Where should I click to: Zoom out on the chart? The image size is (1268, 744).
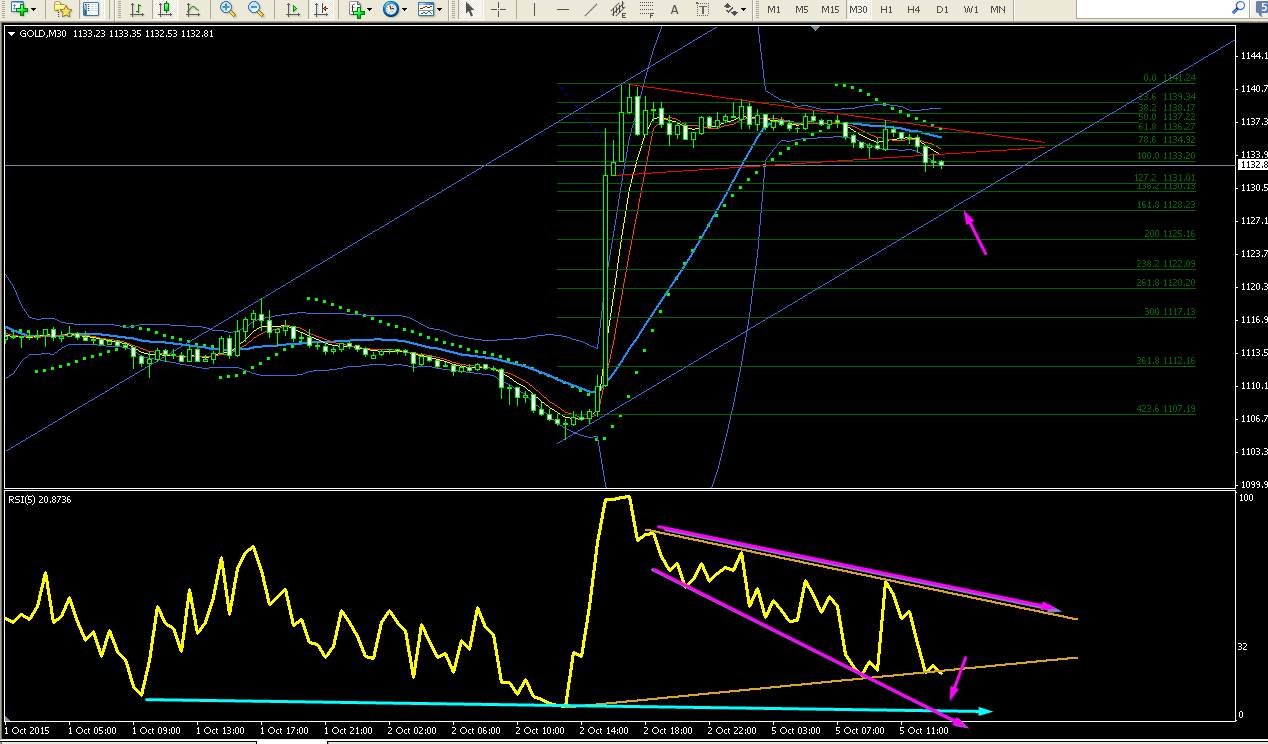[x=256, y=9]
